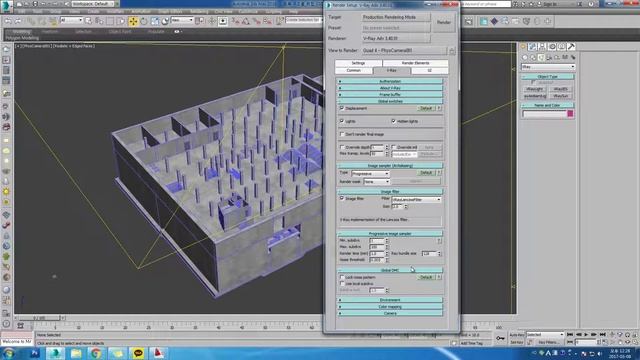
Task: Open KakaoTalk from taskbar
Action: point(138,353)
